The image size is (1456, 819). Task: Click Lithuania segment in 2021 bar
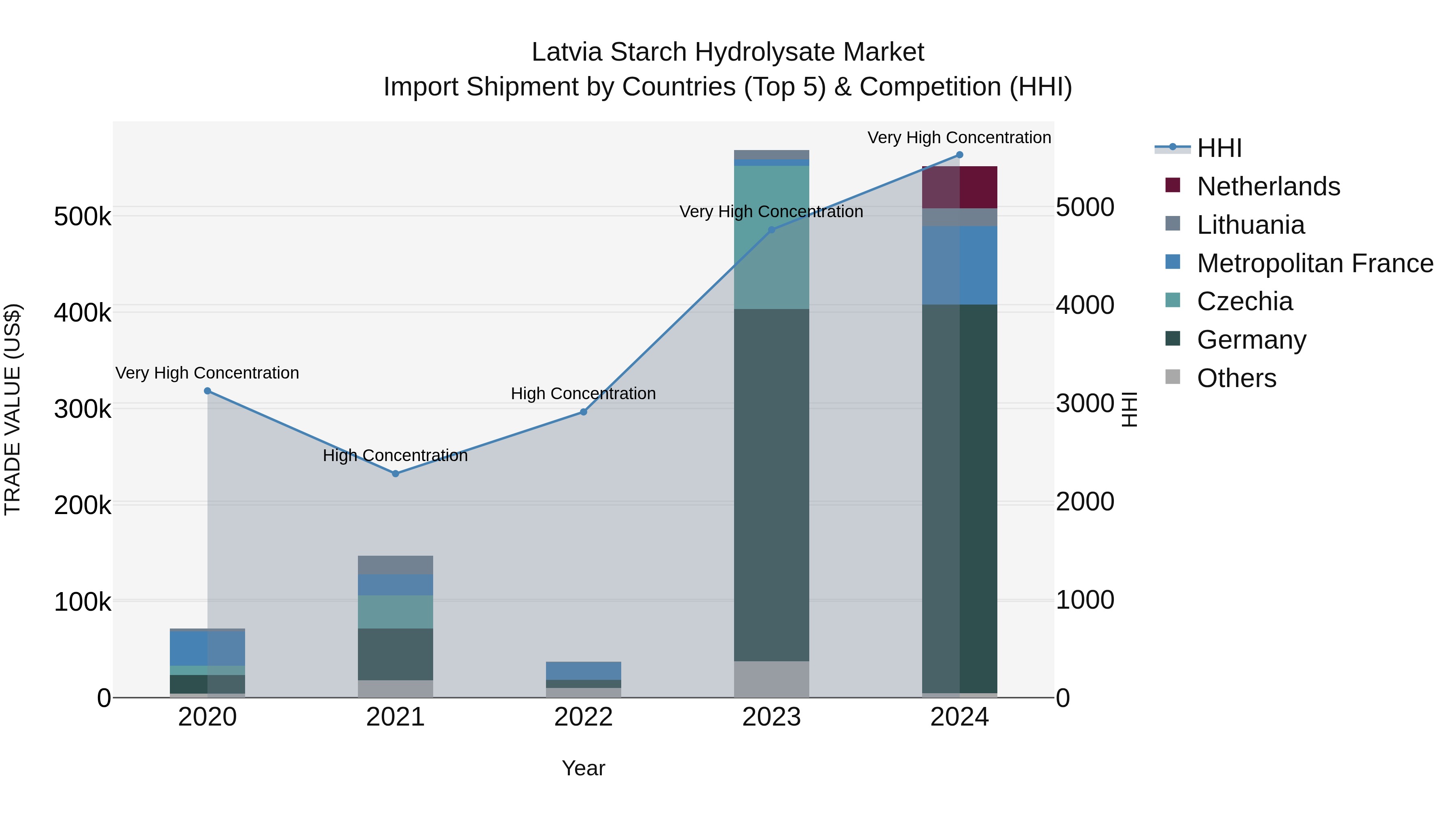click(396, 565)
